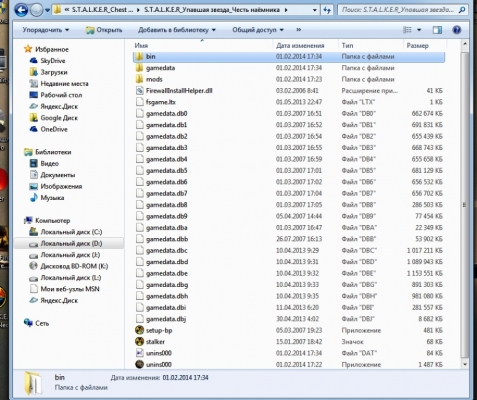This screenshot has height=400, width=477.
Task: Click the S.T.A.L.K.E.R_Chest breadcrumb segment
Action: pyautogui.click(x=102, y=10)
